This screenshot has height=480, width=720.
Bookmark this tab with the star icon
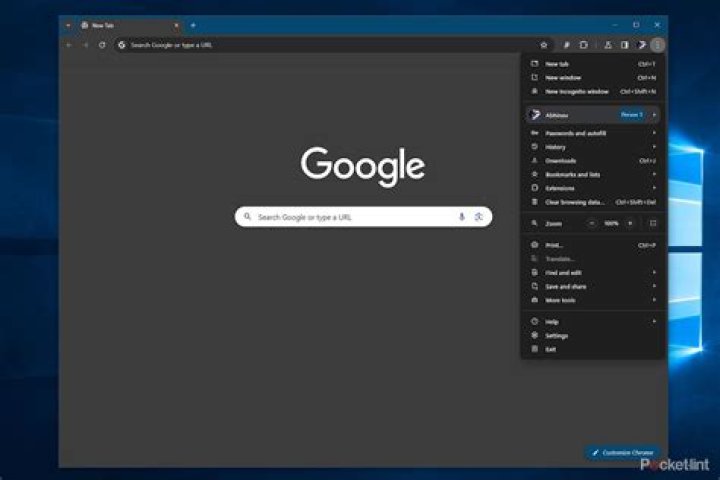[544, 45]
